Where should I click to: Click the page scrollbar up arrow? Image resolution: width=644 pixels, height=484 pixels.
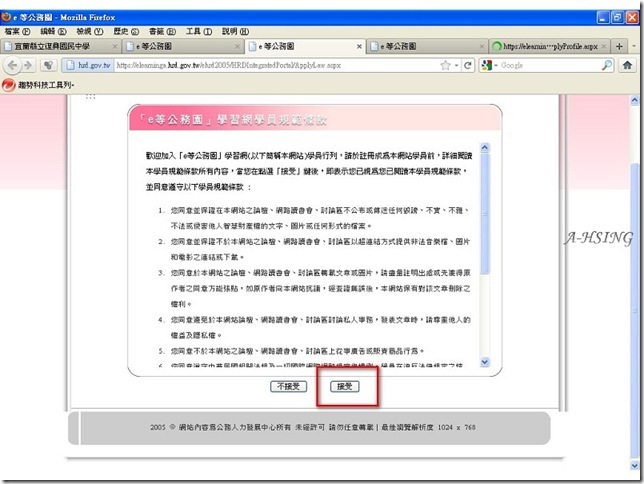[x=635, y=100]
